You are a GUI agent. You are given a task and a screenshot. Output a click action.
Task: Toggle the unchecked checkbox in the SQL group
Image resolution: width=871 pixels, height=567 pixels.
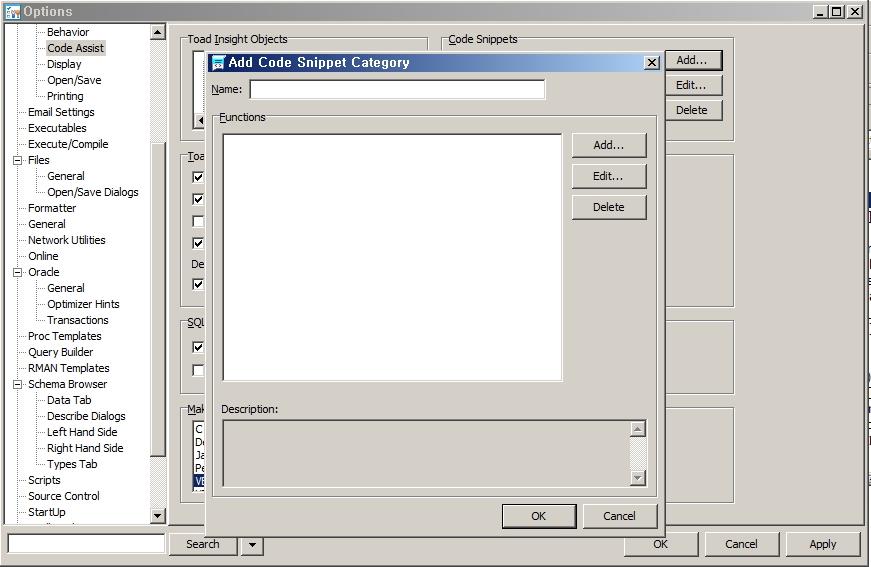point(198,370)
